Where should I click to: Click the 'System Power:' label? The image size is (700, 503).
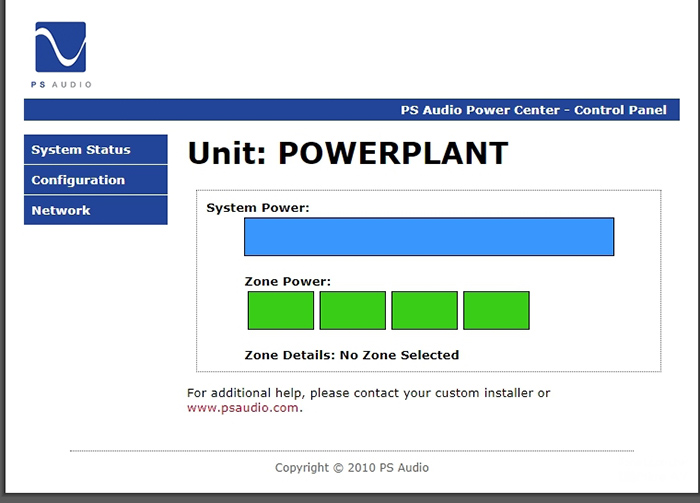coord(258,208)
